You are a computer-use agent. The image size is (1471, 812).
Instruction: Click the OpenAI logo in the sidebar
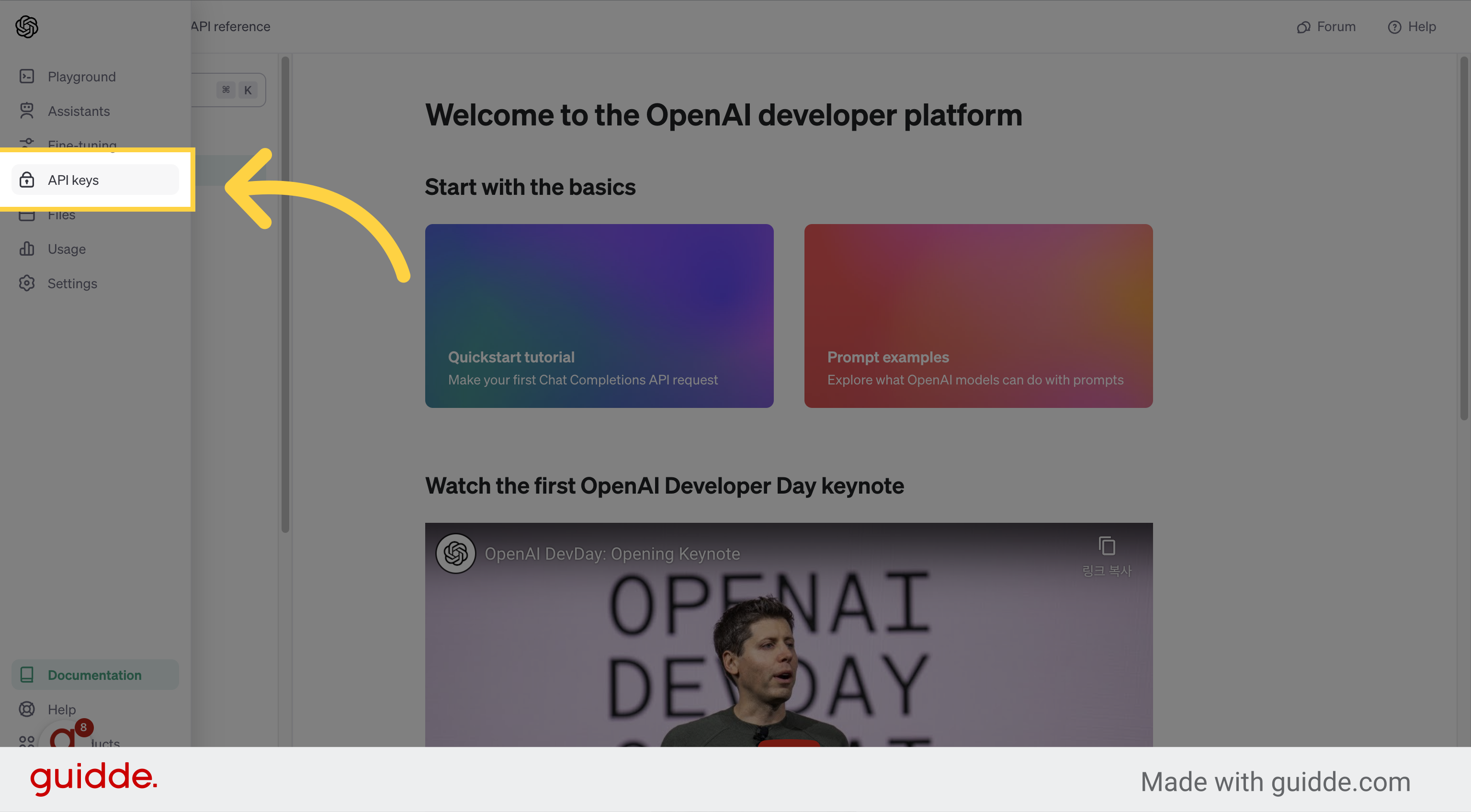[x=27, y=26]
